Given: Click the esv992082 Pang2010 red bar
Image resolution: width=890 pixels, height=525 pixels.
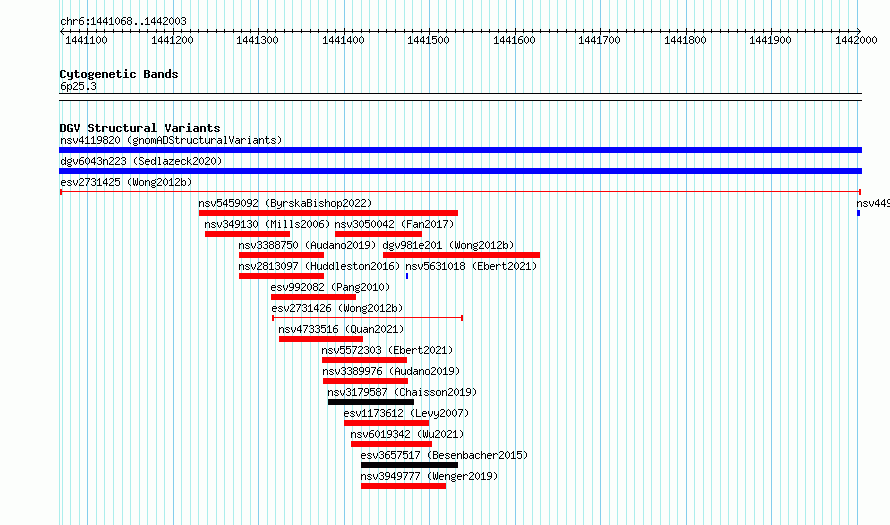Looking at the screenshot, I should point(313,297).
